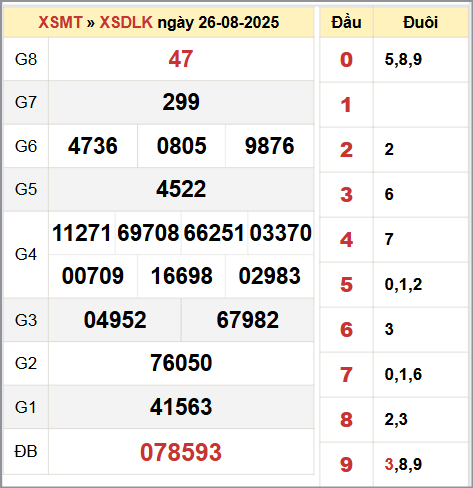Click the G6 number 0805

tap(182, 146)
